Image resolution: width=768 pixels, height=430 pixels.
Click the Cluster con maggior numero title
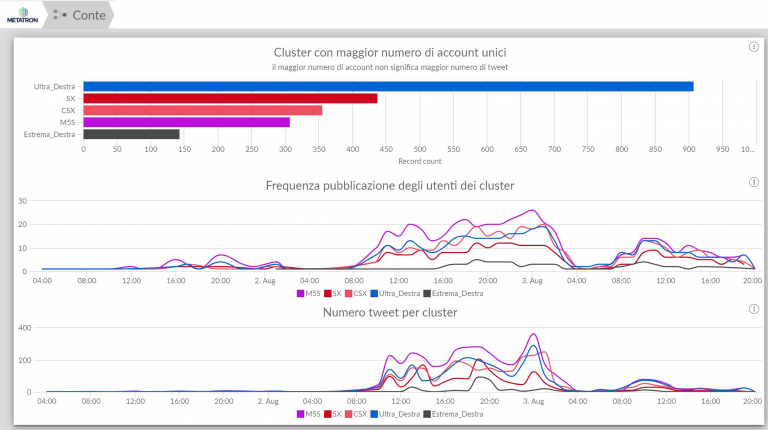390,52
